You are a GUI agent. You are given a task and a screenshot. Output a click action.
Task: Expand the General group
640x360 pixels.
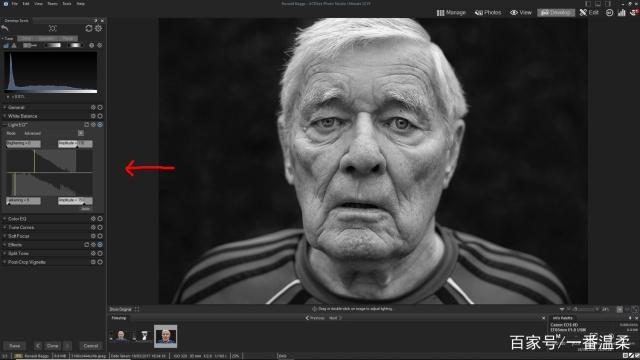click(4, 107)
